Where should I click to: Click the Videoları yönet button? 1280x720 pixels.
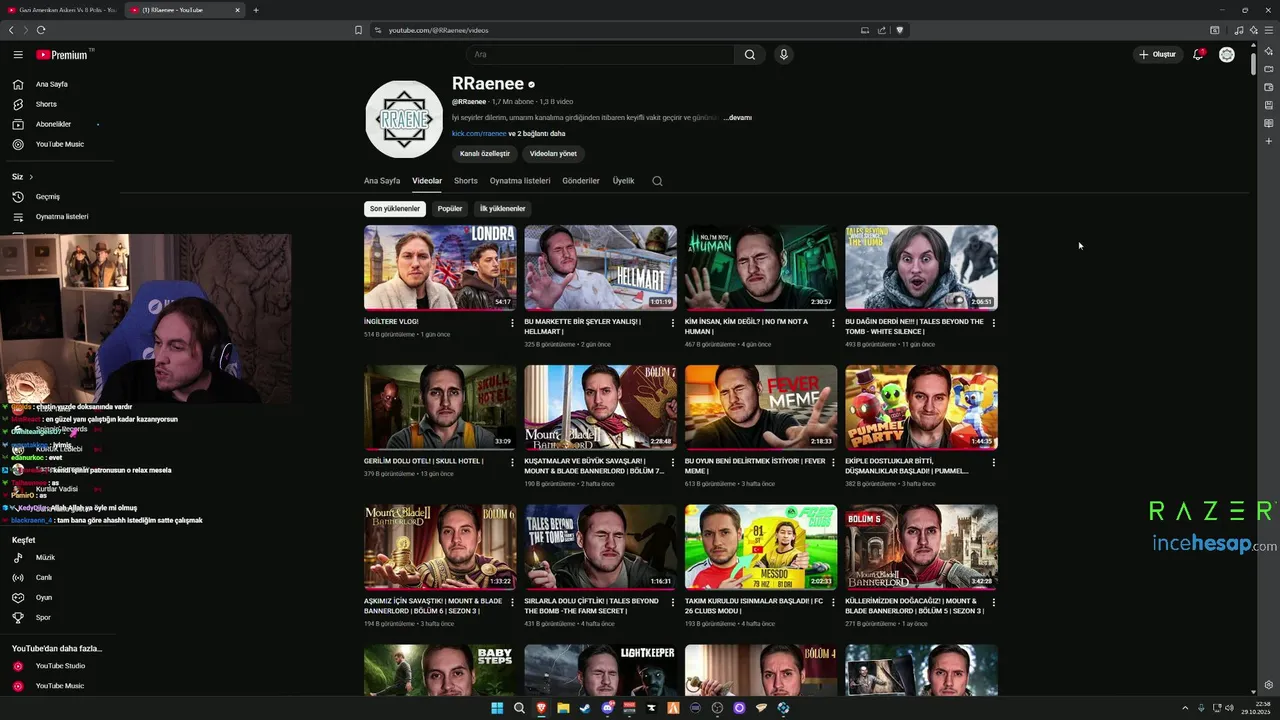click(x=553, y=154)
